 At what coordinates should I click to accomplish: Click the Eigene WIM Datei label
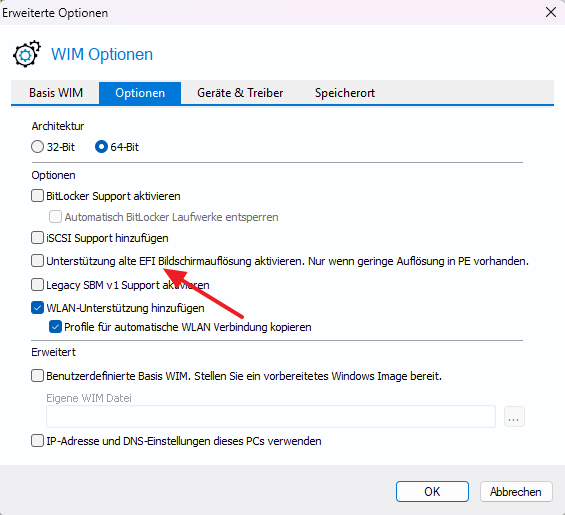coord(89,398)
